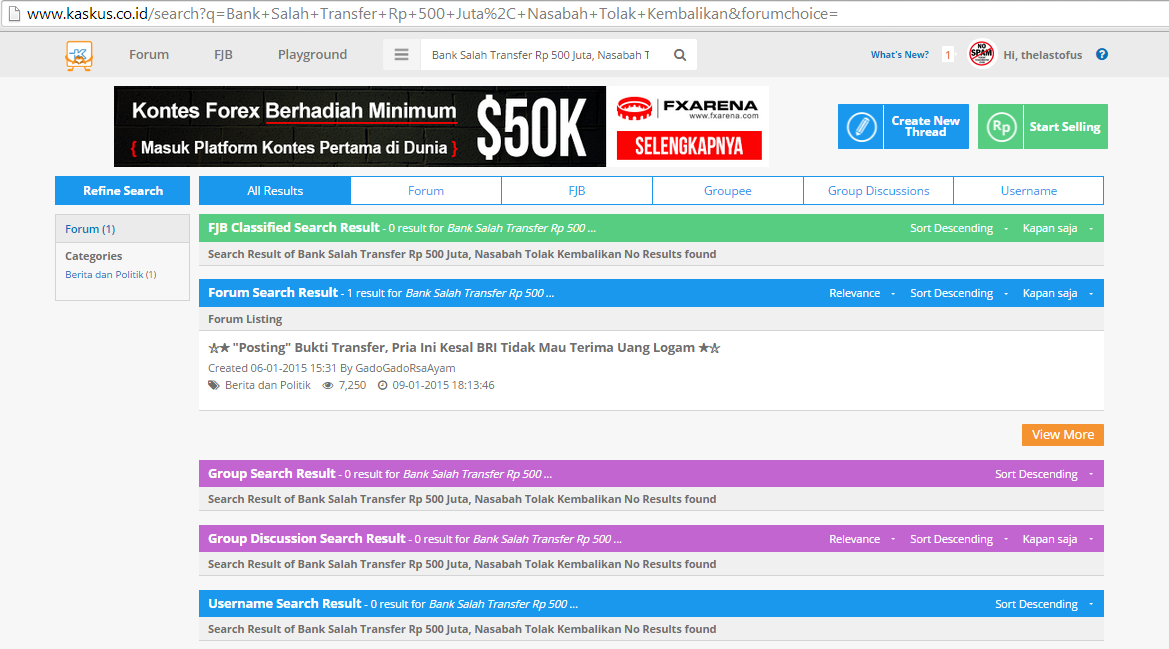Open the Hi, thelastofus profile link

[1042, 55]
